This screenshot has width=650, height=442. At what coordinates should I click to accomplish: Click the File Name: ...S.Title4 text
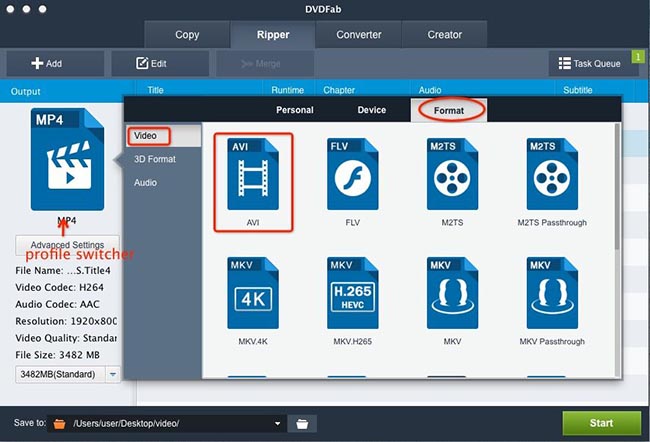[63, 271]
